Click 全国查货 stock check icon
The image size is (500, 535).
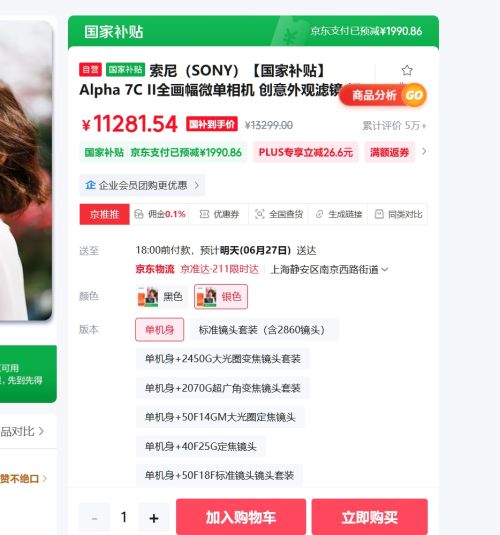click(x=259, y=214)
